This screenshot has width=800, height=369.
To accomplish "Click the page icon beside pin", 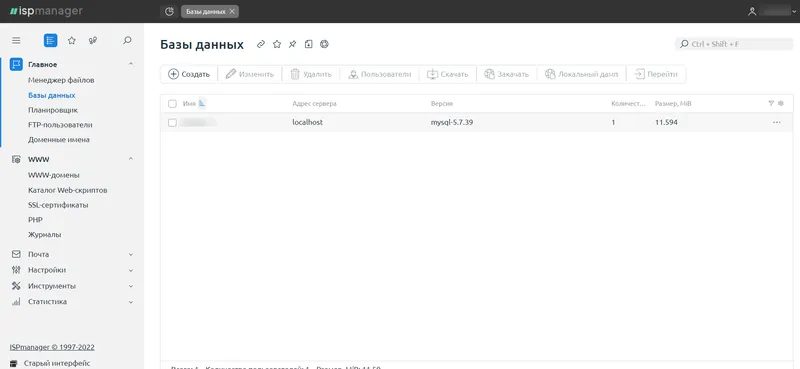I will [308, 44].
